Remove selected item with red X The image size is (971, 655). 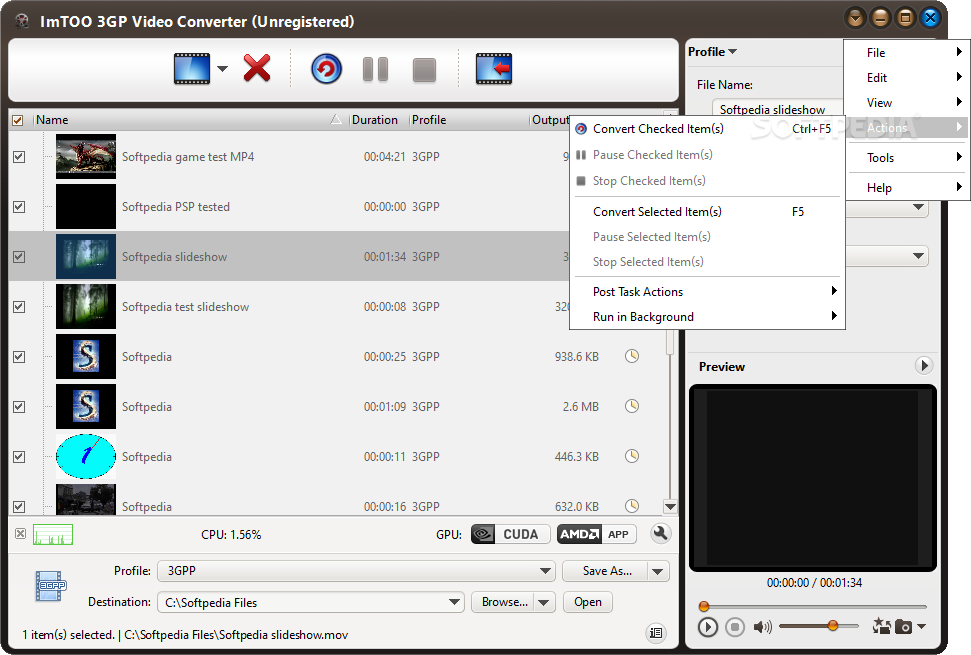coord(256,68)
